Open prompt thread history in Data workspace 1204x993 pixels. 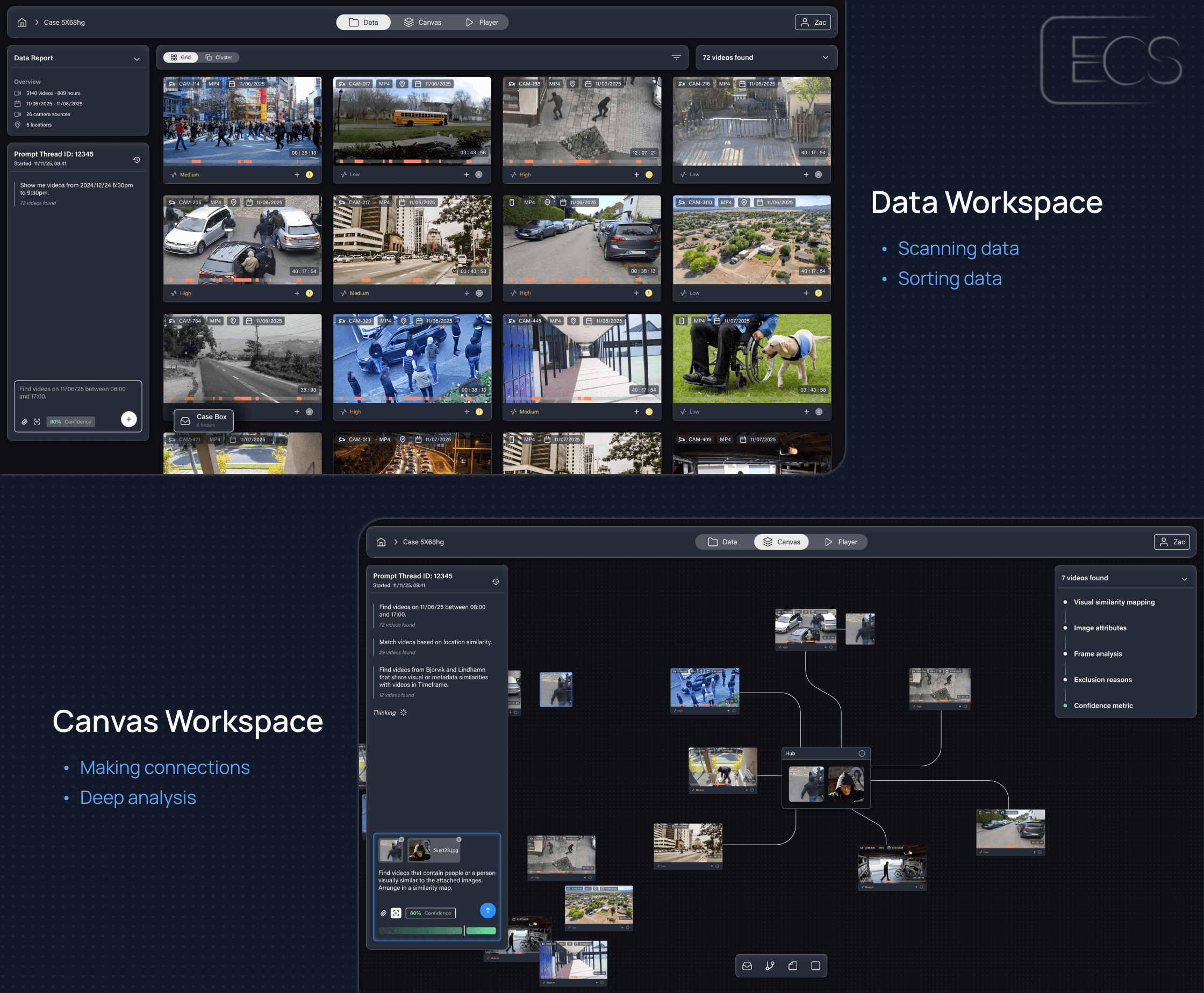pyautogui.click(x=137, y=160)
